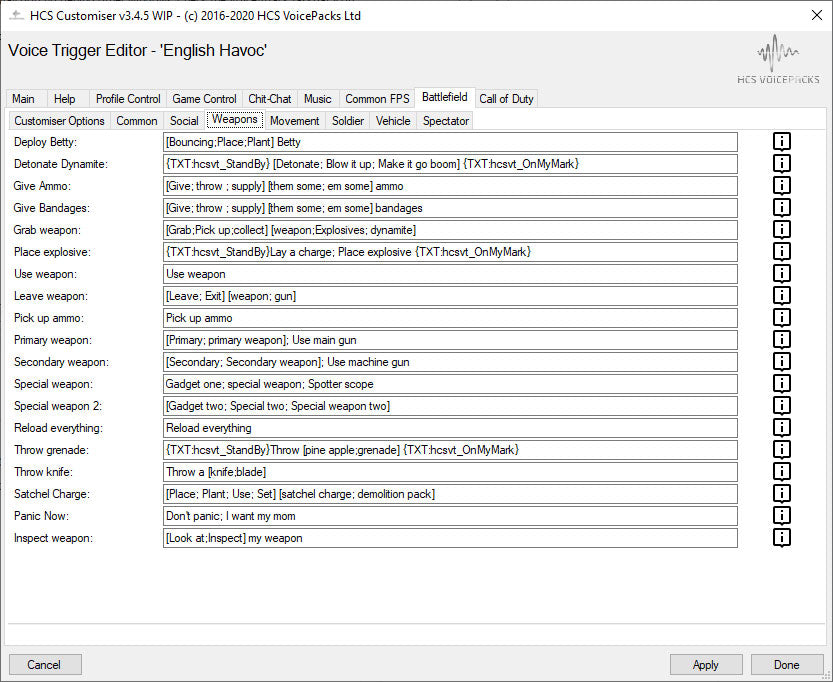Show info for Inspect weapon row

tap(782, 538)
